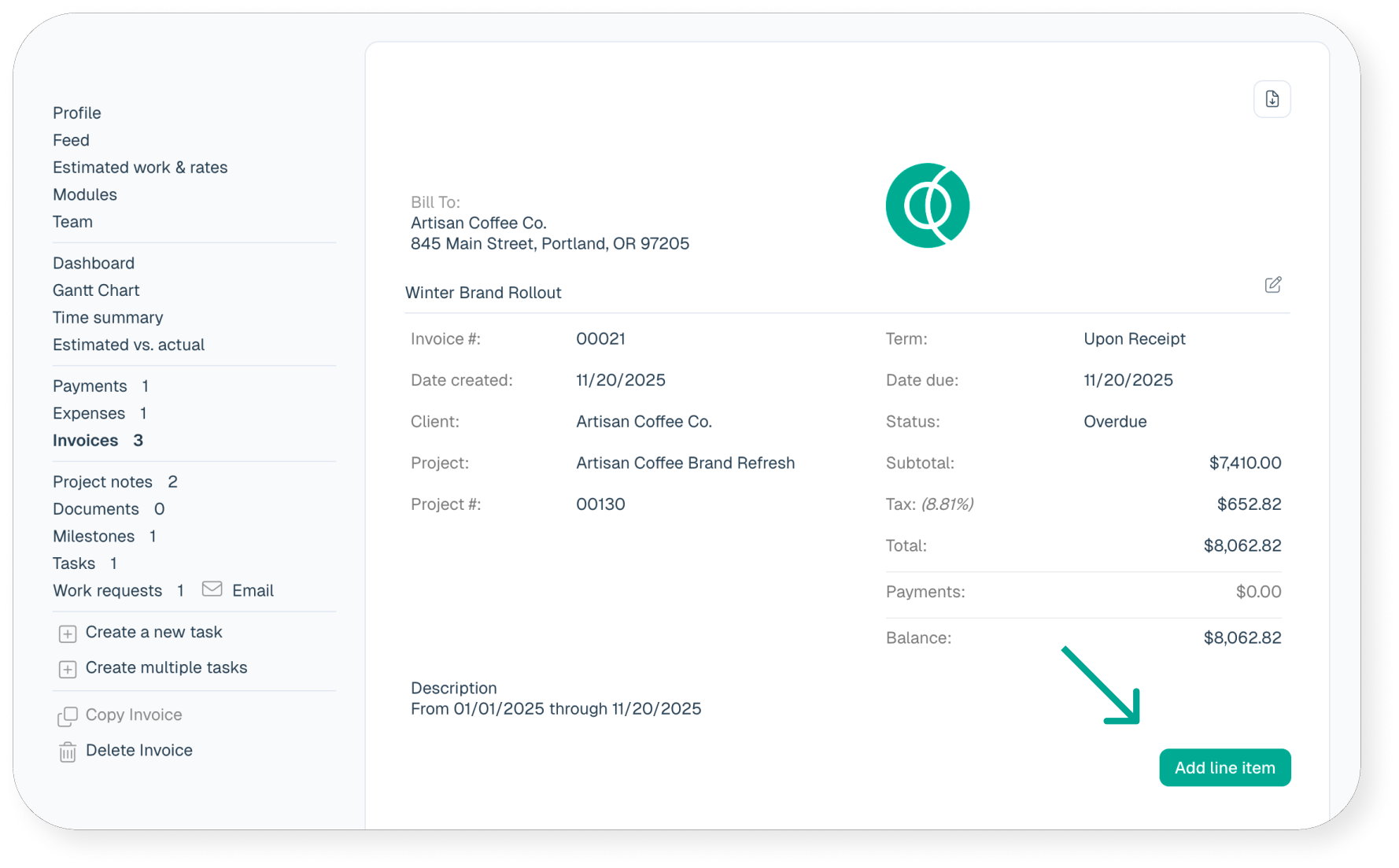The height and width of the screenshot is (868, 1399).
Task: Click the download invoice icon
Action: click(1272, 99)
